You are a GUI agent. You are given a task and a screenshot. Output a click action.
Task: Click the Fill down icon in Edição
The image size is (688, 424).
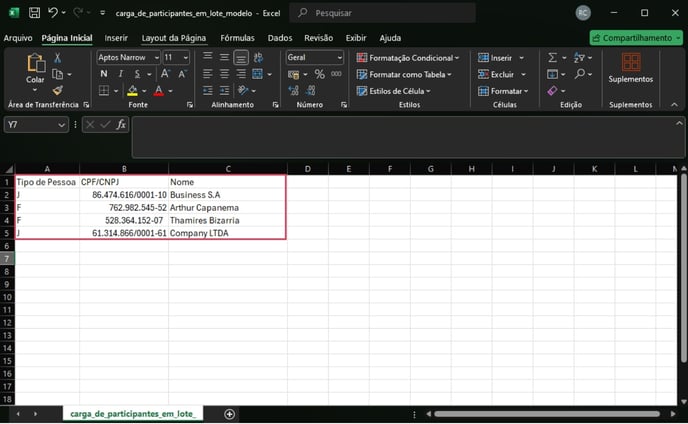(552, 74)
